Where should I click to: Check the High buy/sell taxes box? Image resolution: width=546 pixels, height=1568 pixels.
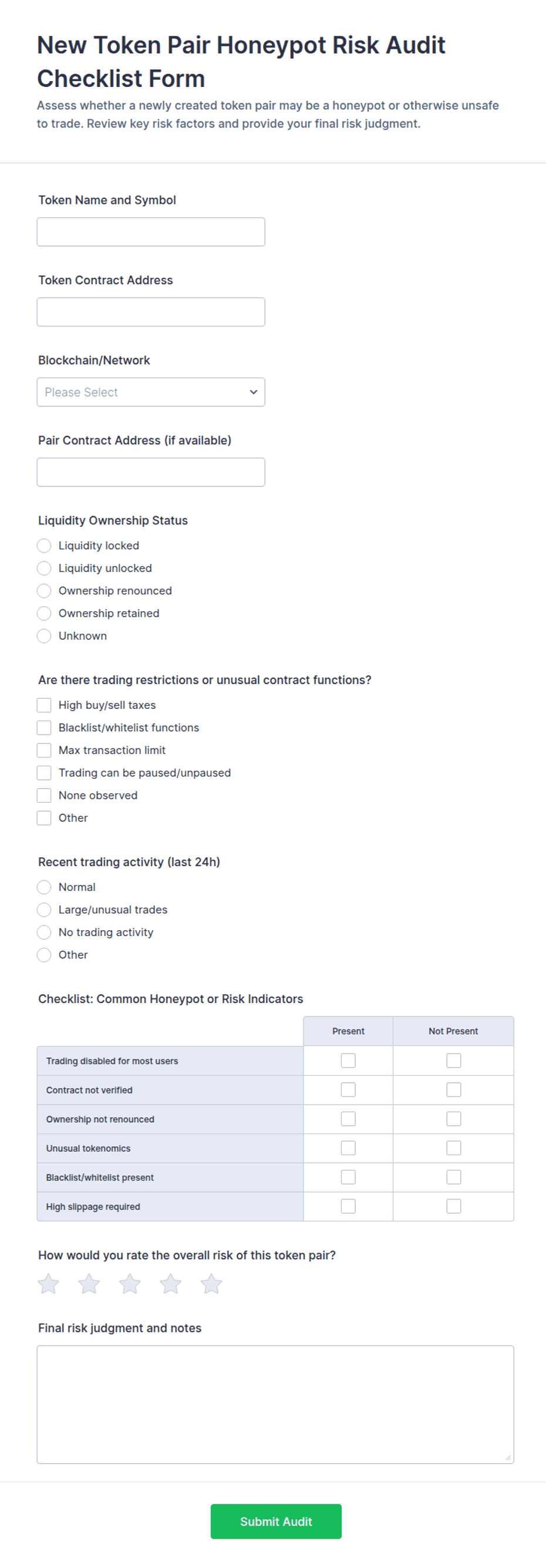[x=44, y=705]
